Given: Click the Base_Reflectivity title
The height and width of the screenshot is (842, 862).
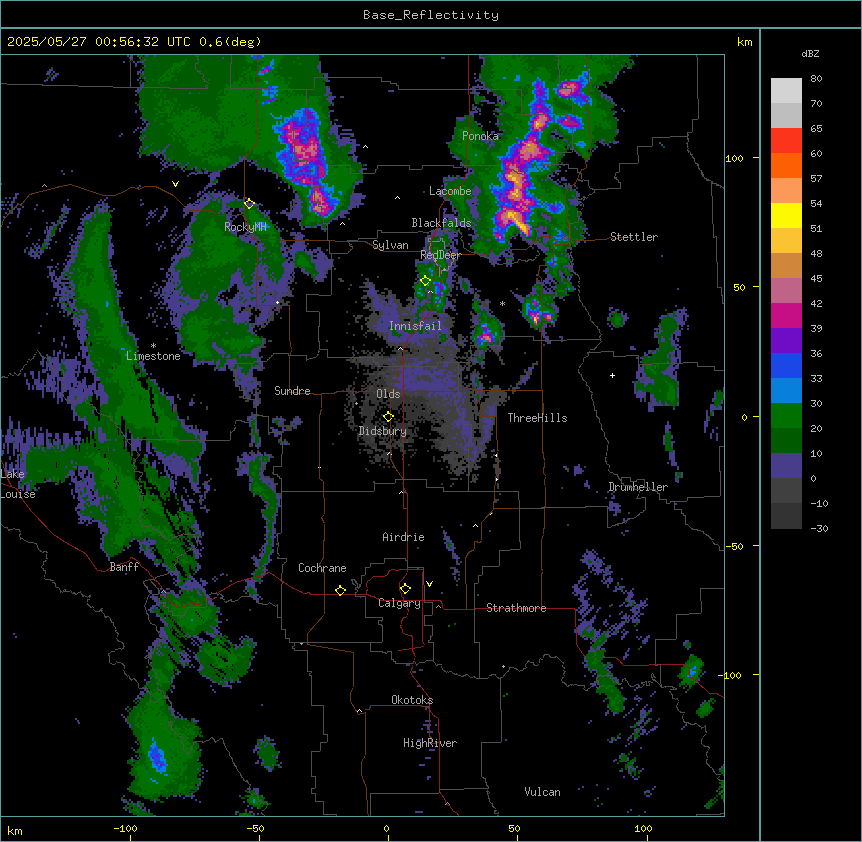Looking at the screenshot, I should tap(431, 15).
